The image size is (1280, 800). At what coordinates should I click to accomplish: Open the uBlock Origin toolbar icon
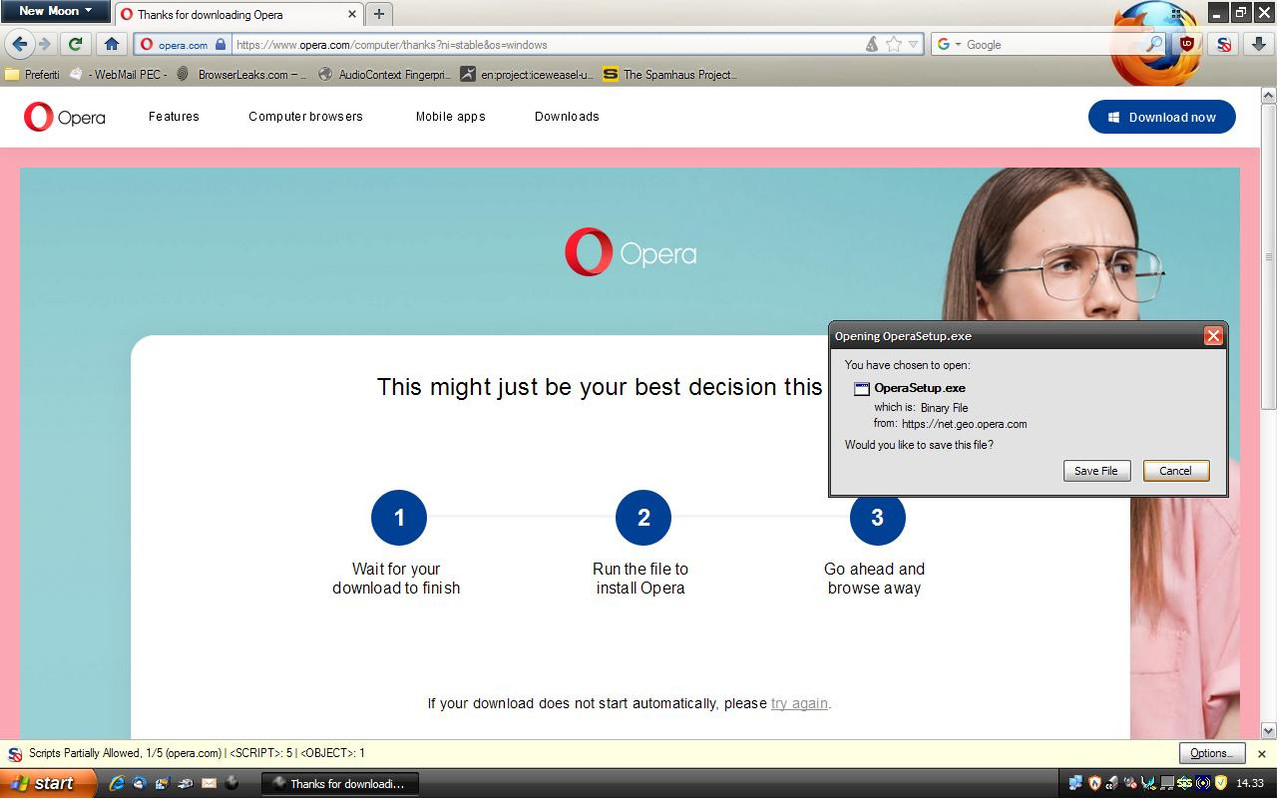point(1187,44)
